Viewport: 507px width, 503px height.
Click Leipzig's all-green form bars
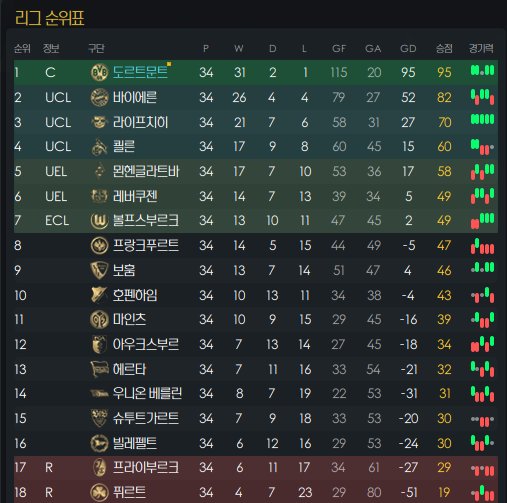point(482,119)
